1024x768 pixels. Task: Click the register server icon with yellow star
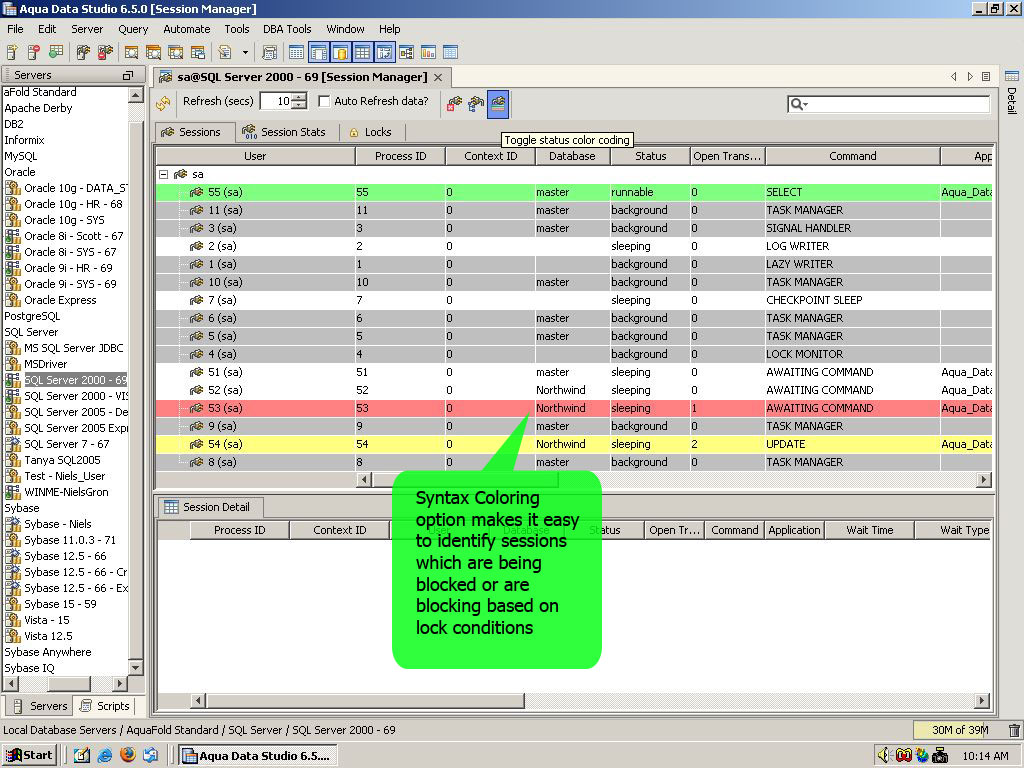pyautogui.click(x=12, y=52)
